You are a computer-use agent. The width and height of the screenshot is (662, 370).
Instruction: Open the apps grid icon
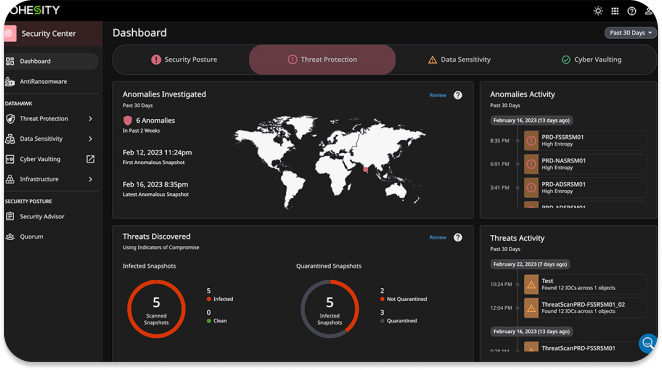pyautogui.click(x=615, y=11)
